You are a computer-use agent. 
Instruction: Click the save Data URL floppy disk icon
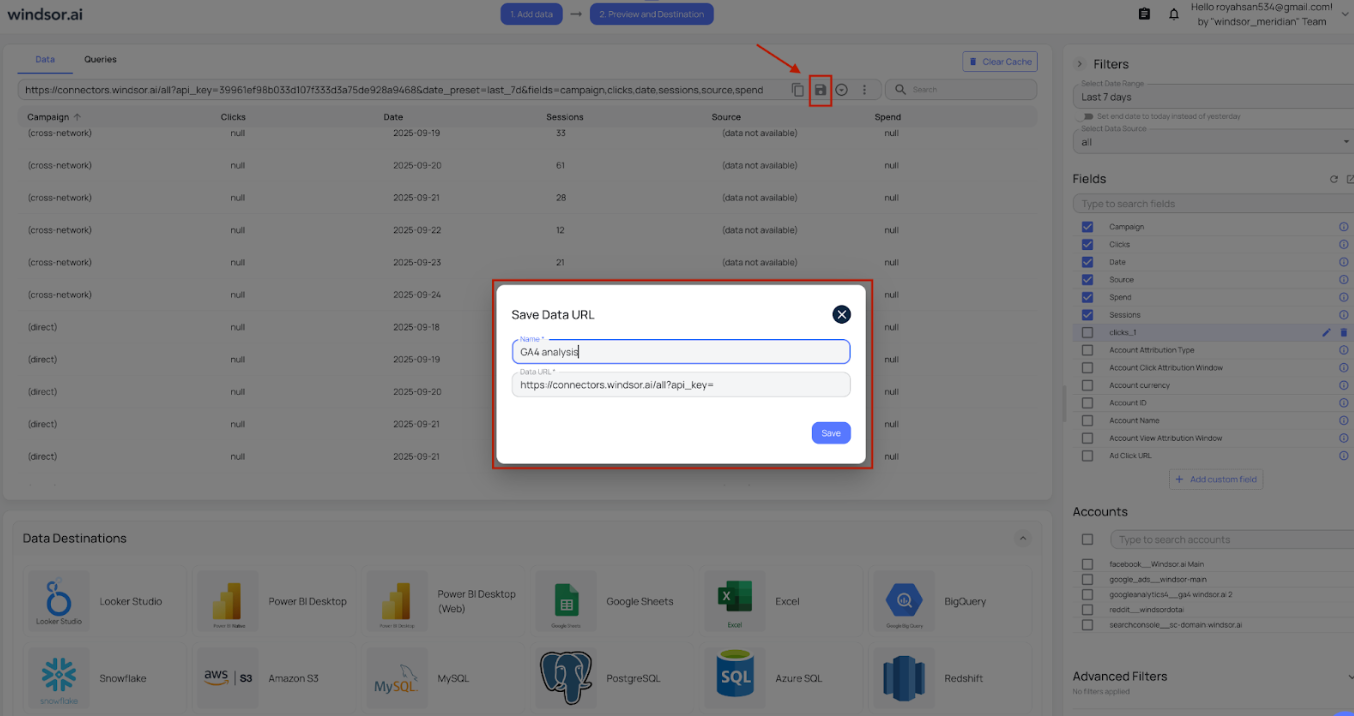(x=819, y=89)
